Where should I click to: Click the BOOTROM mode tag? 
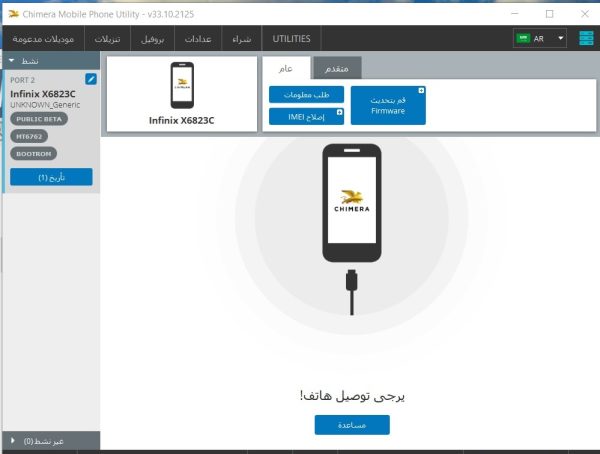(x=34, y=154)
